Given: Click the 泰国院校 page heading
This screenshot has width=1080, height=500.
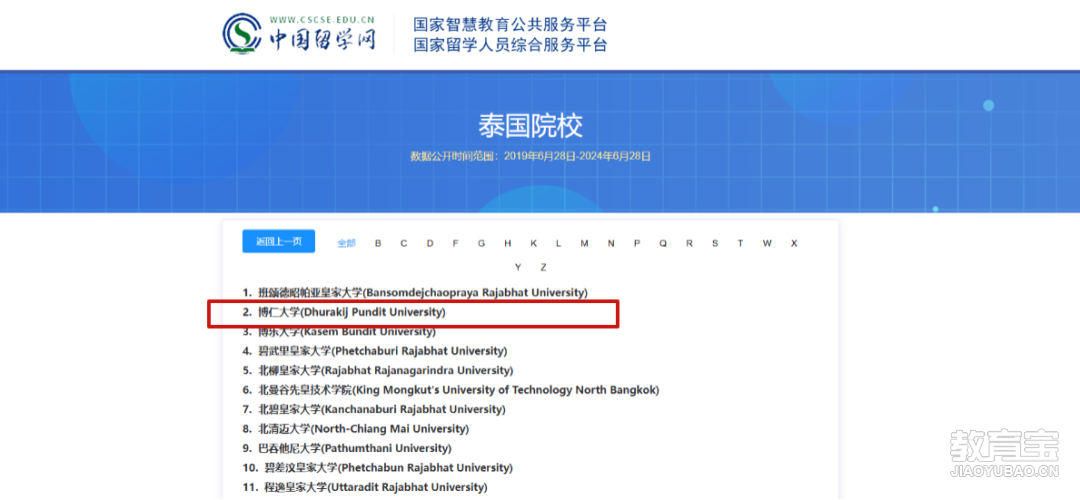Looking at the screenshot, I should point(530,126).
